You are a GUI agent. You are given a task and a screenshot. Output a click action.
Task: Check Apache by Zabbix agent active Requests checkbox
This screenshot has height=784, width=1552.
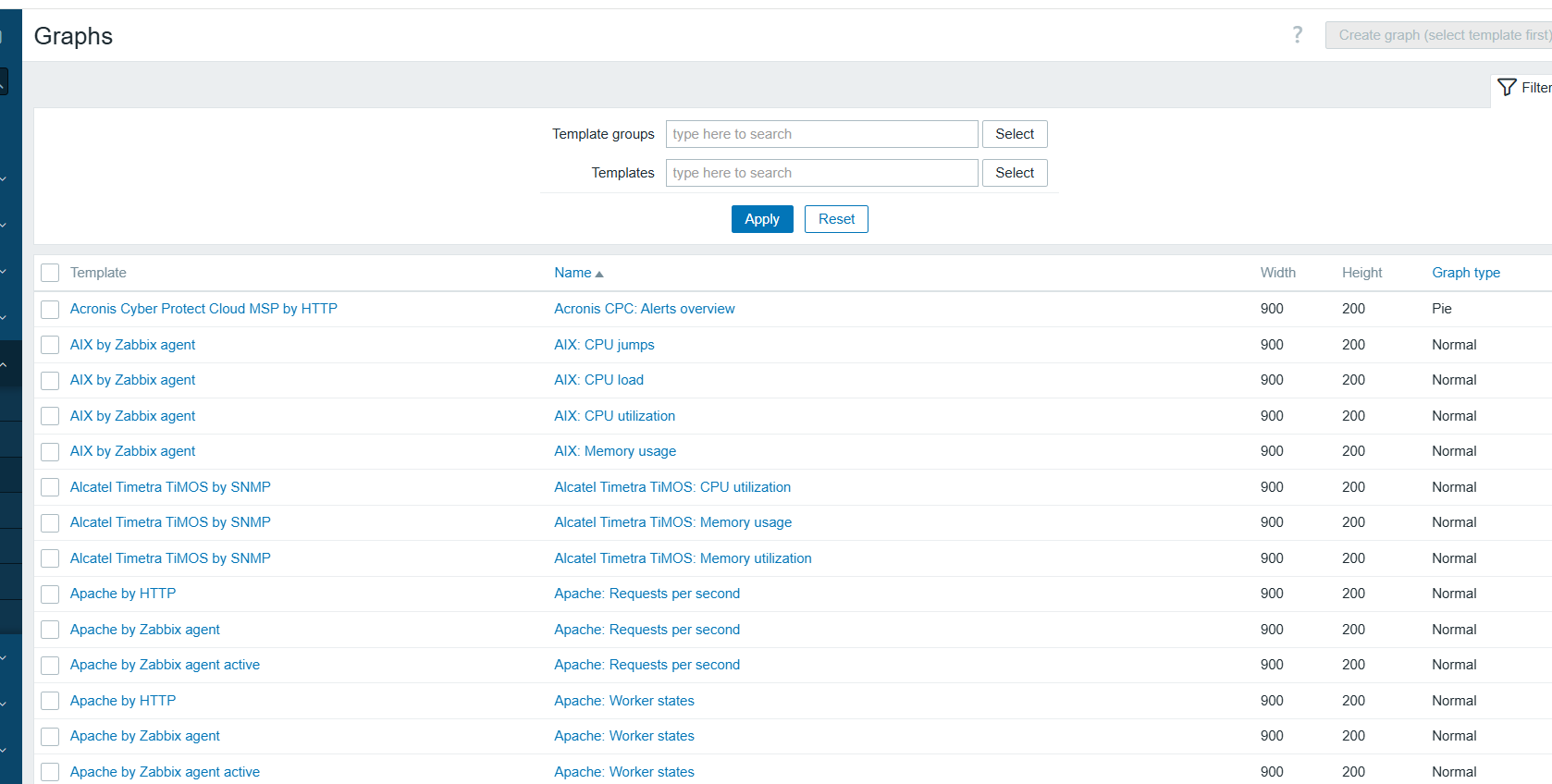pos(50,665)
